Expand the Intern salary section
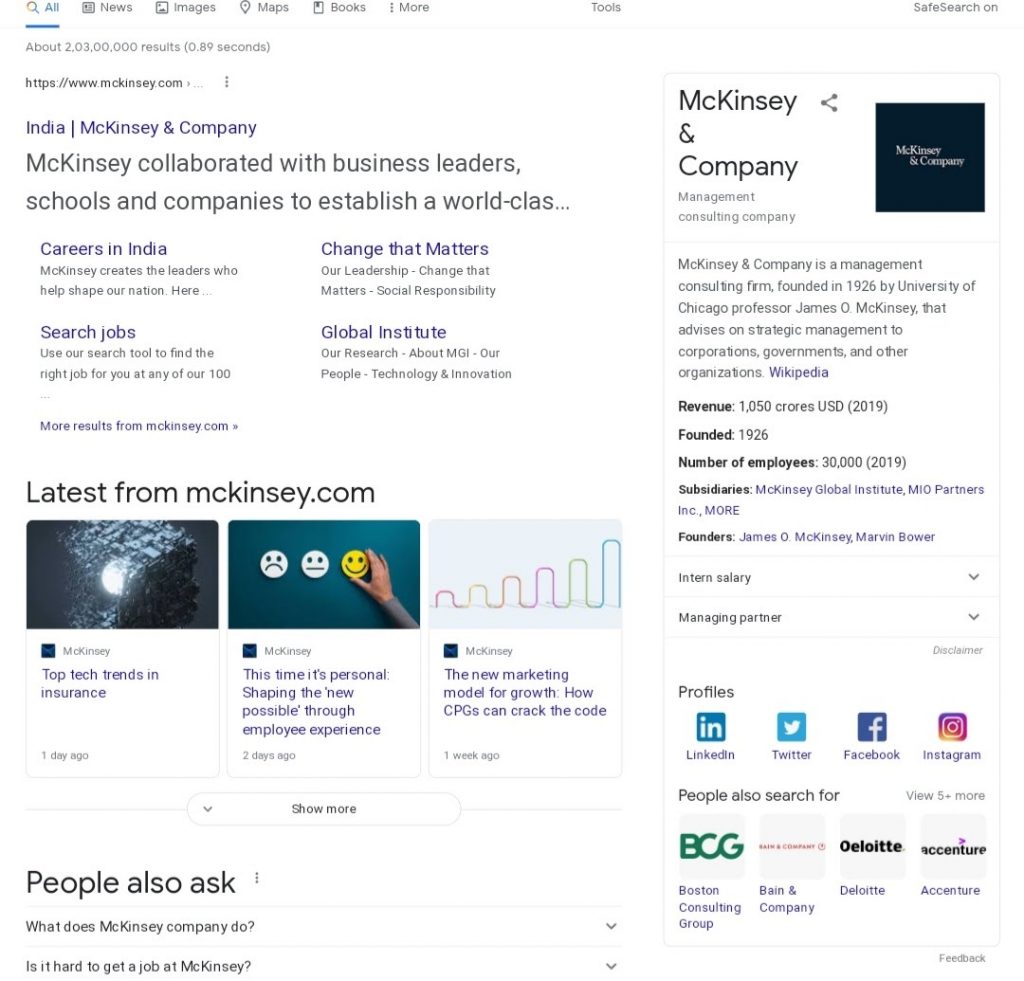 point(831,577)
